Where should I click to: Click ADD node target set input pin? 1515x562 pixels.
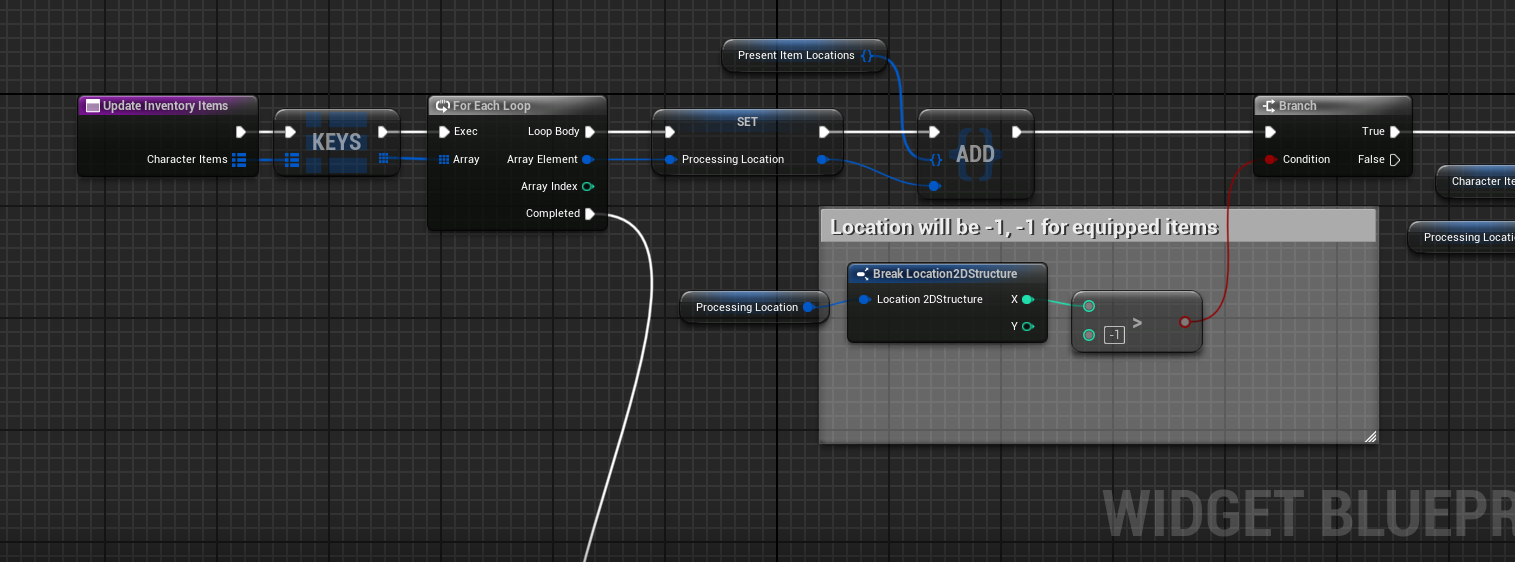click(x=935, y=159)
